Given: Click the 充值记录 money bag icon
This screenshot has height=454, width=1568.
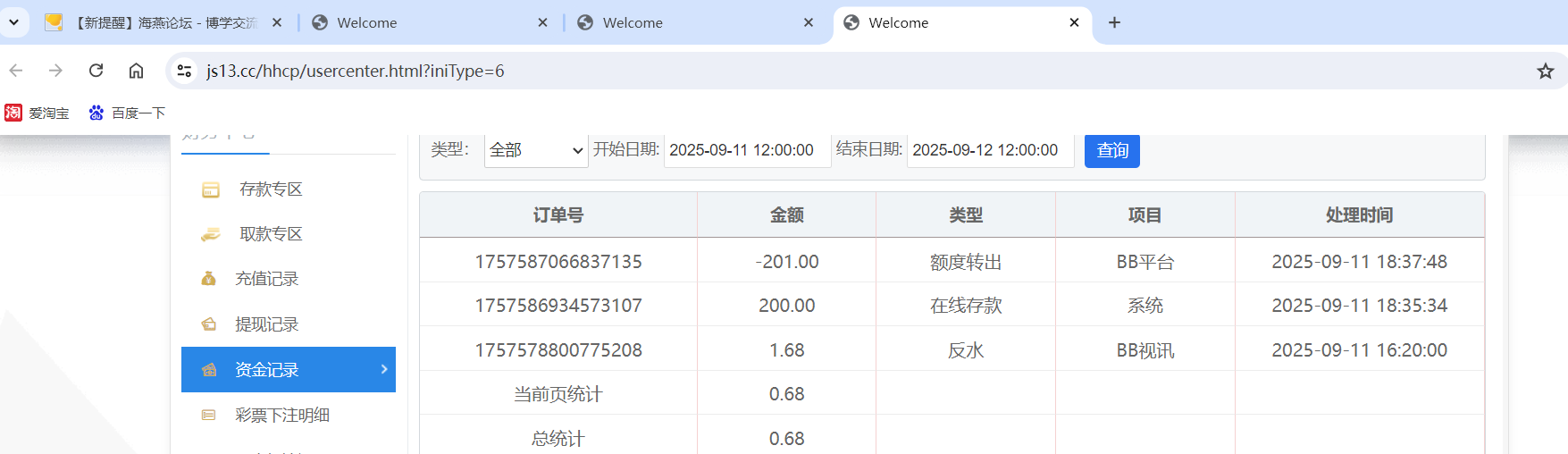Looking at the screenshot, I should pyautogui.click(x=209, y=279).
